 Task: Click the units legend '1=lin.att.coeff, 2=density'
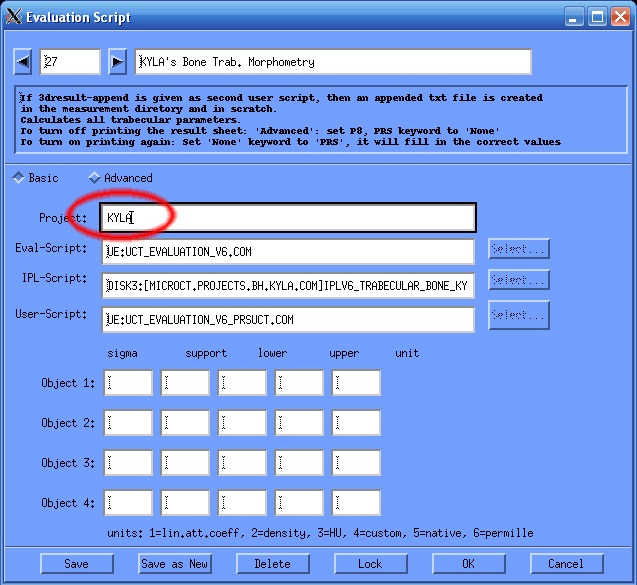click(227, 533)
